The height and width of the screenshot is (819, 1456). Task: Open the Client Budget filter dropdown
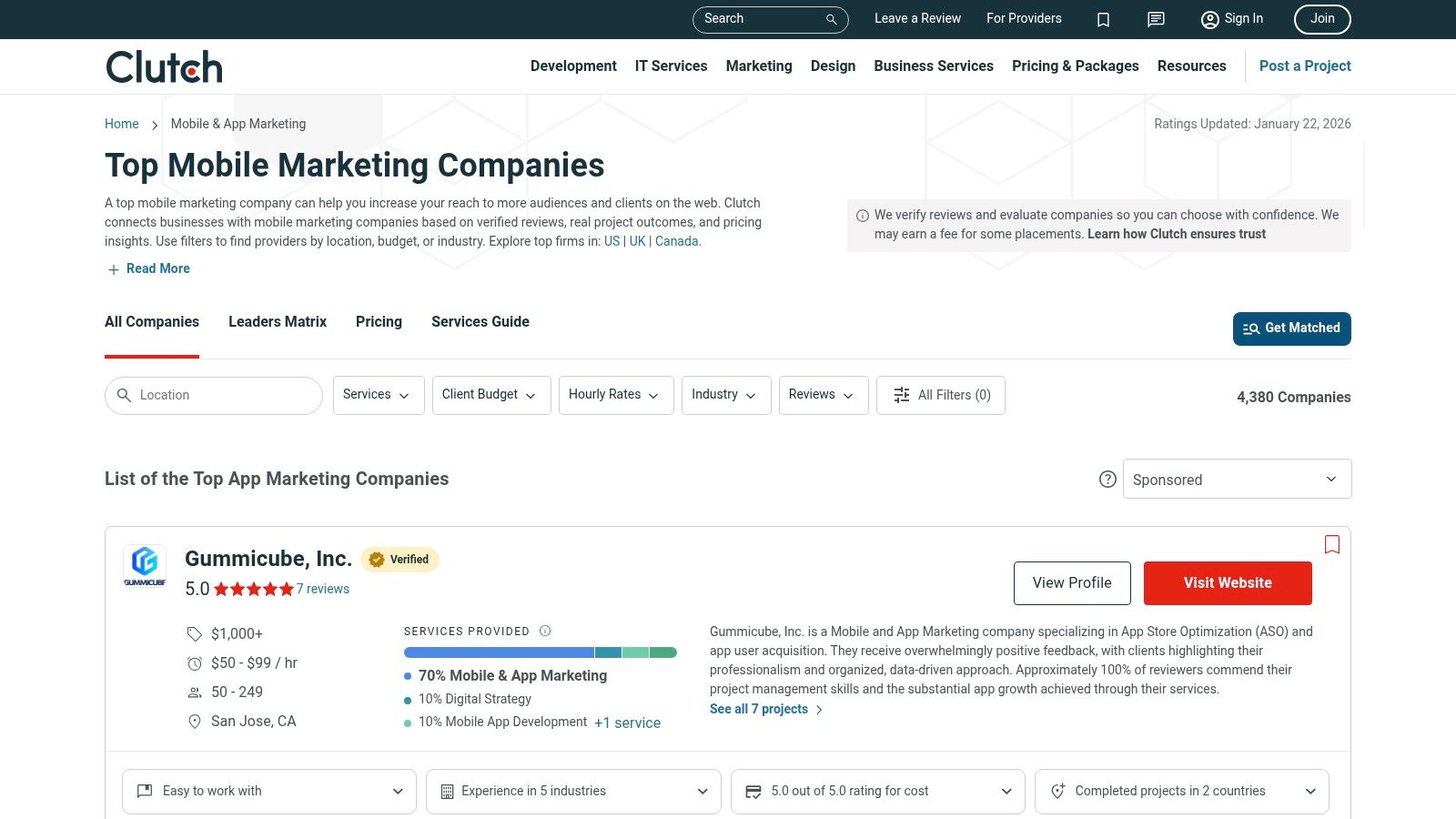(x=491, y=395)
